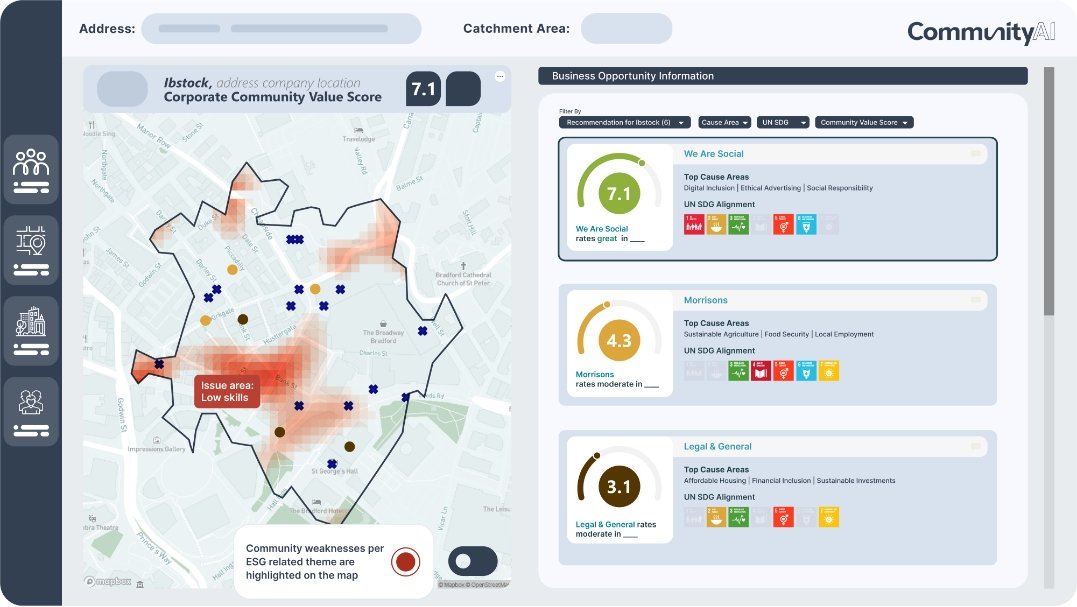Expand the UN SDG filter dropdown
Image resolution: width=1077 pixels, height=607 pixels.
click(x=780, y=123)
